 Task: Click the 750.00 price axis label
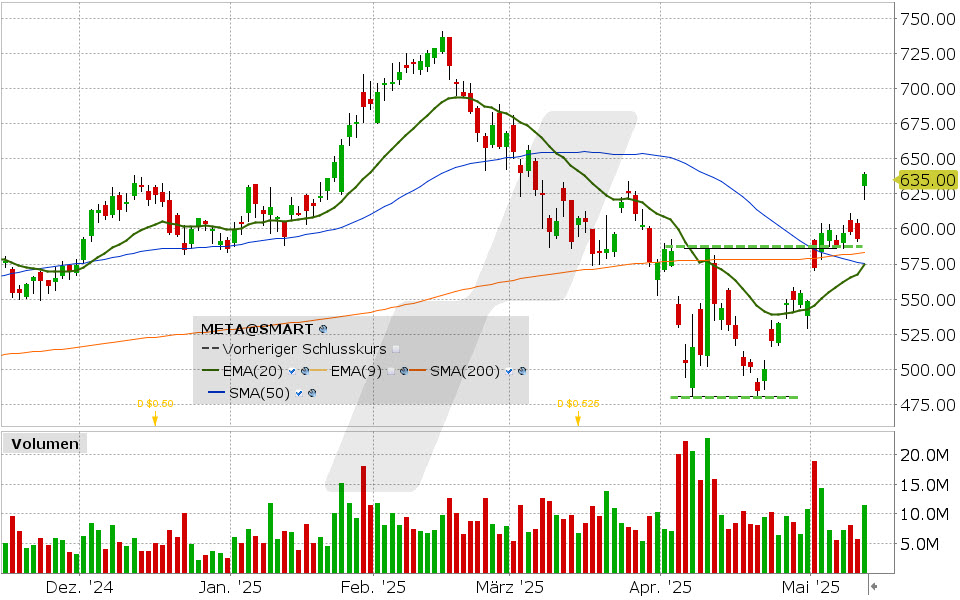click(928, 19)
